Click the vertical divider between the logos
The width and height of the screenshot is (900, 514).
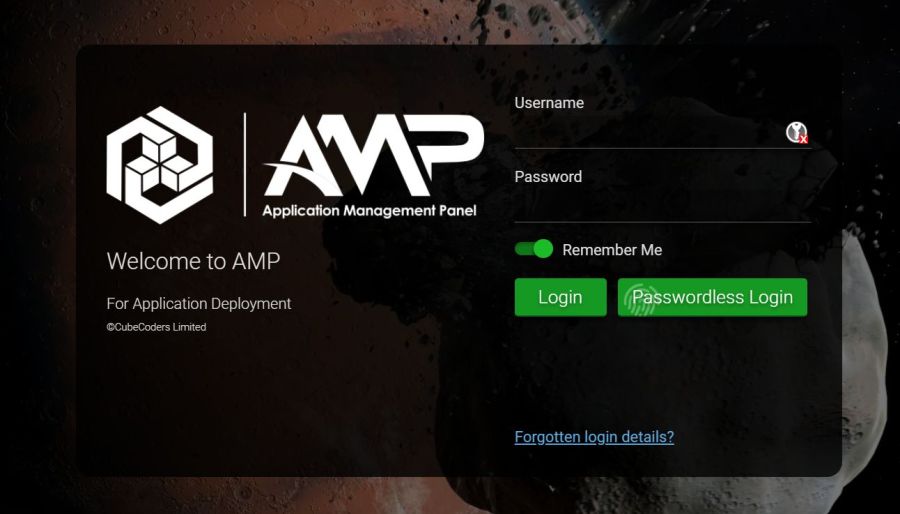point(245,165)
